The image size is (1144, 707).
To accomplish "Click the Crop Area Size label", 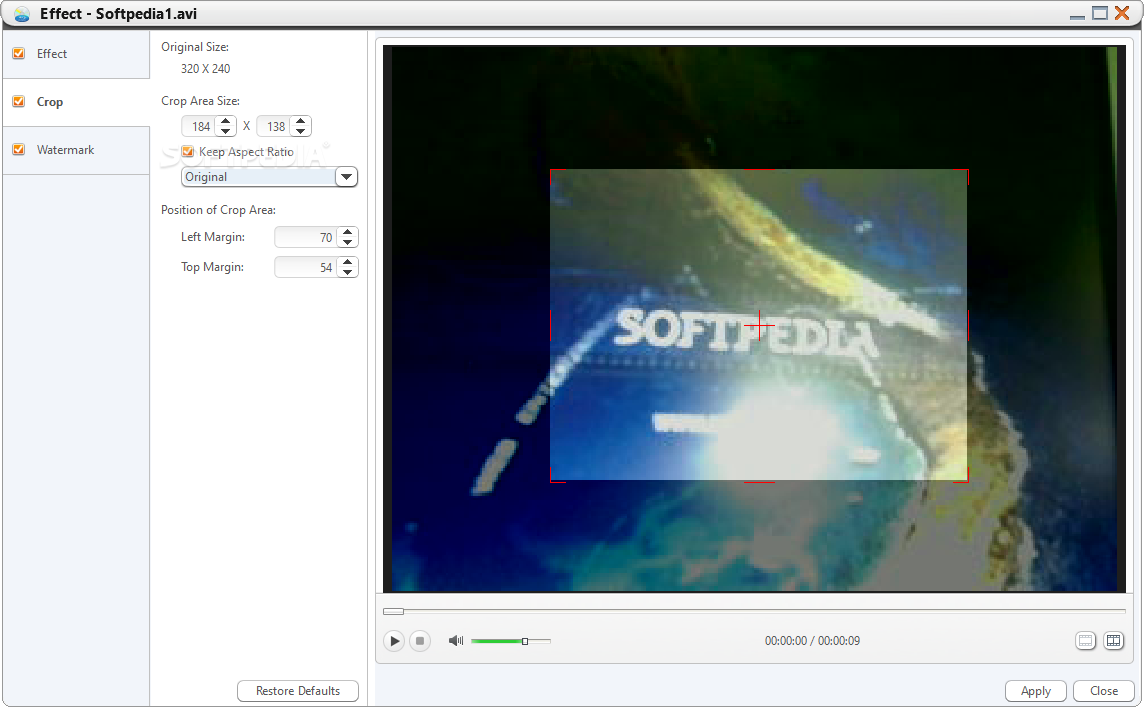I will coord(201,101).
